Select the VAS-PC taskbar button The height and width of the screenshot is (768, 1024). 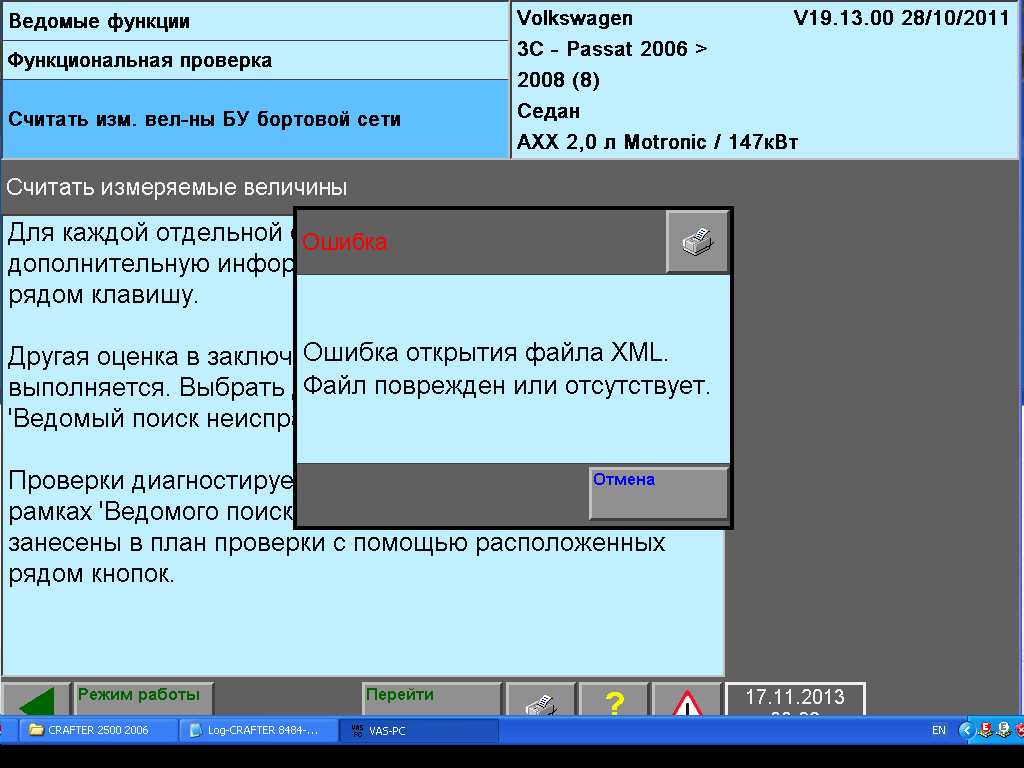(x=419, y=730)
